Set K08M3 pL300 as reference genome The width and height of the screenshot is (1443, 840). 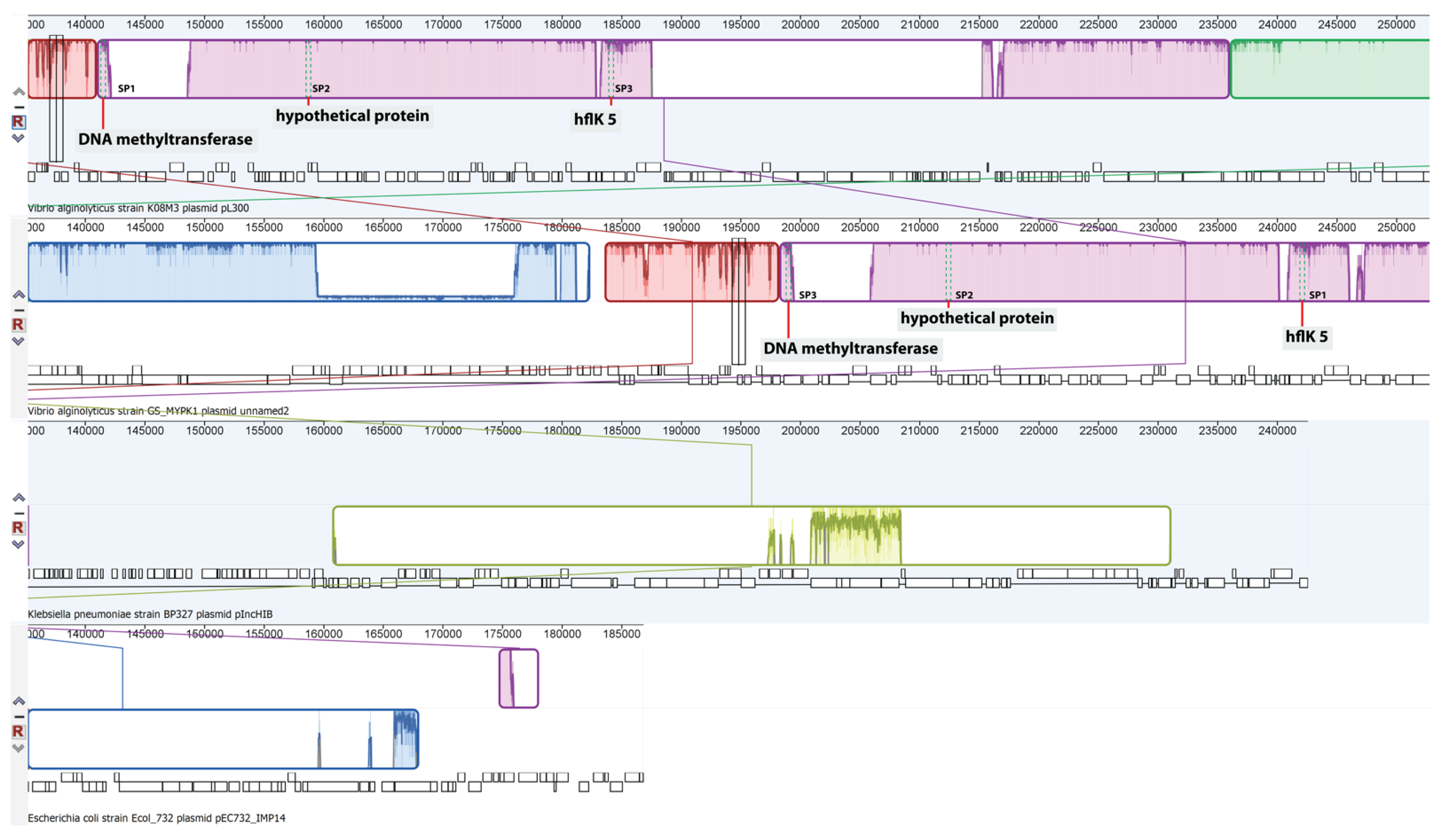(x=18, y=122)
